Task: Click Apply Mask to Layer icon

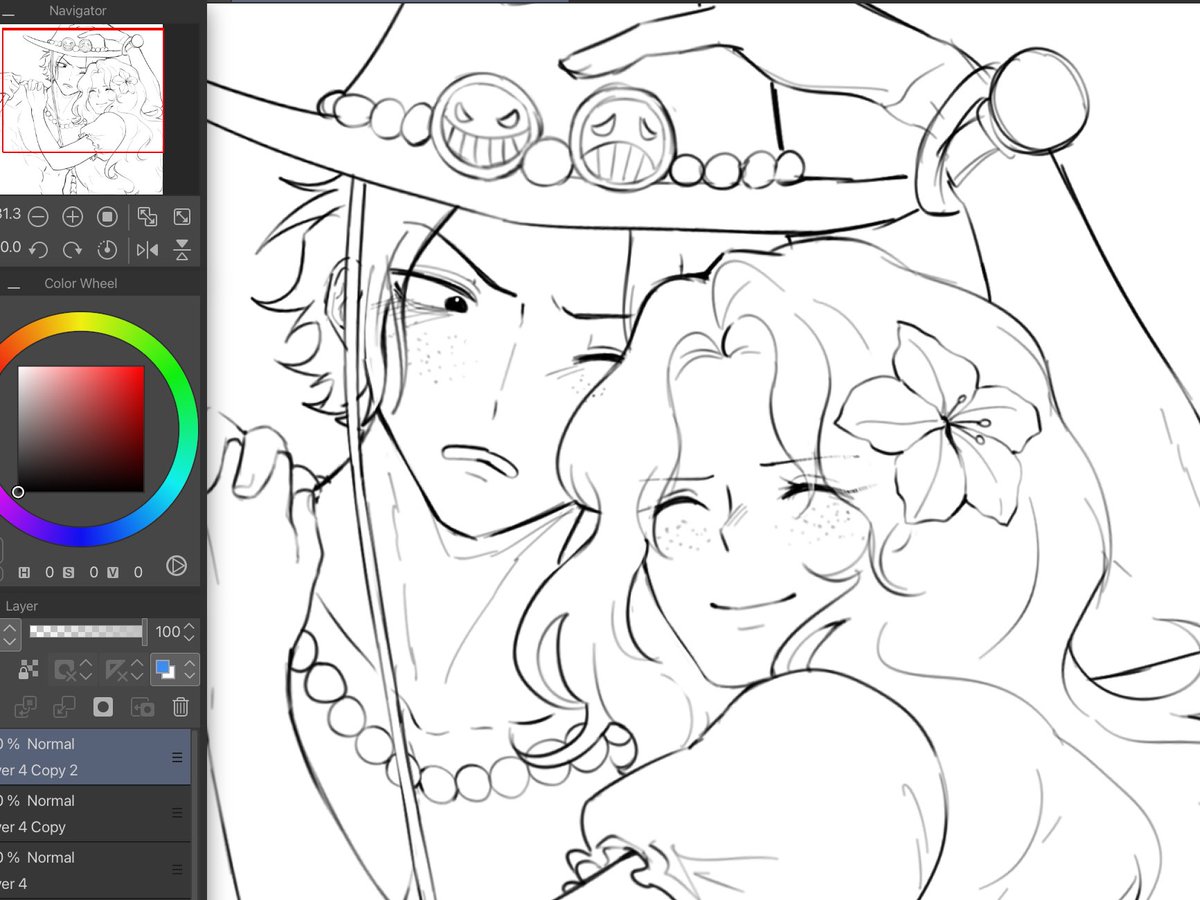Action: [142, 707]
